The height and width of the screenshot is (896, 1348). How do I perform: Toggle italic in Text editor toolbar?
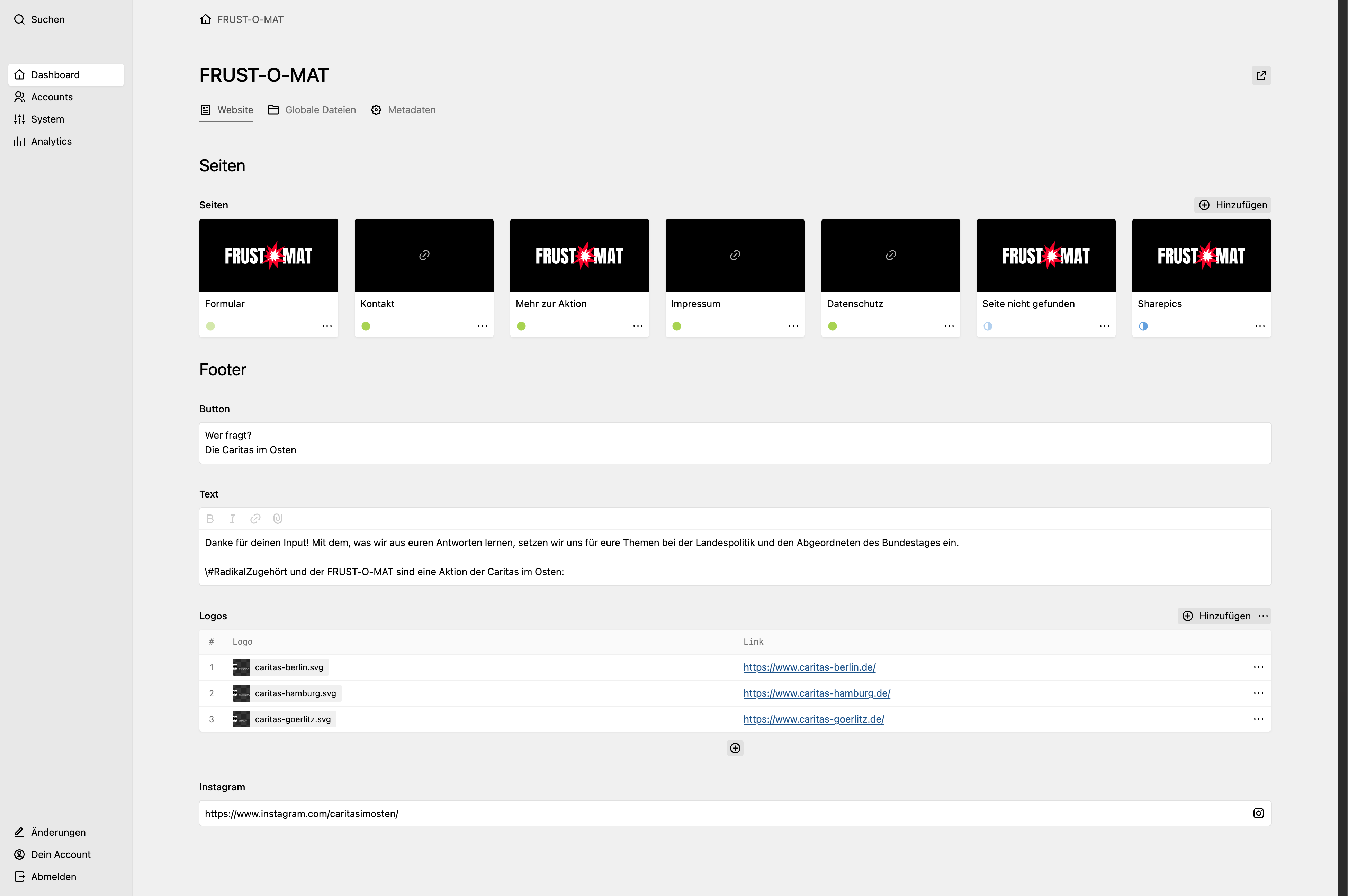233,519
